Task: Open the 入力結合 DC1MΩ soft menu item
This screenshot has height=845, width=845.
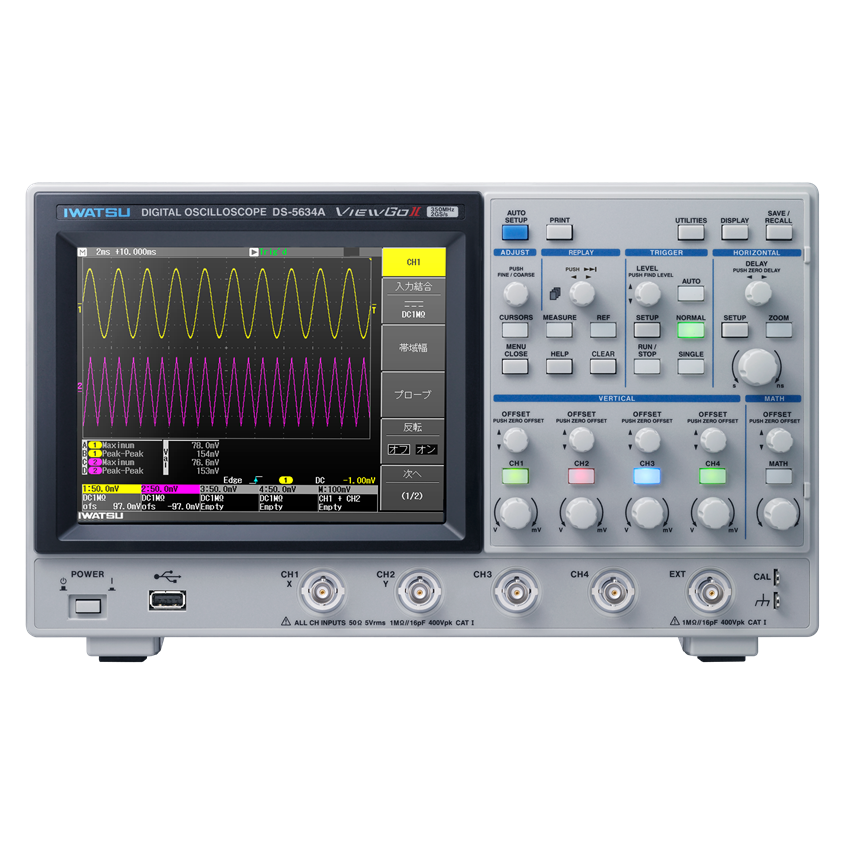Action: coord(413,300)
